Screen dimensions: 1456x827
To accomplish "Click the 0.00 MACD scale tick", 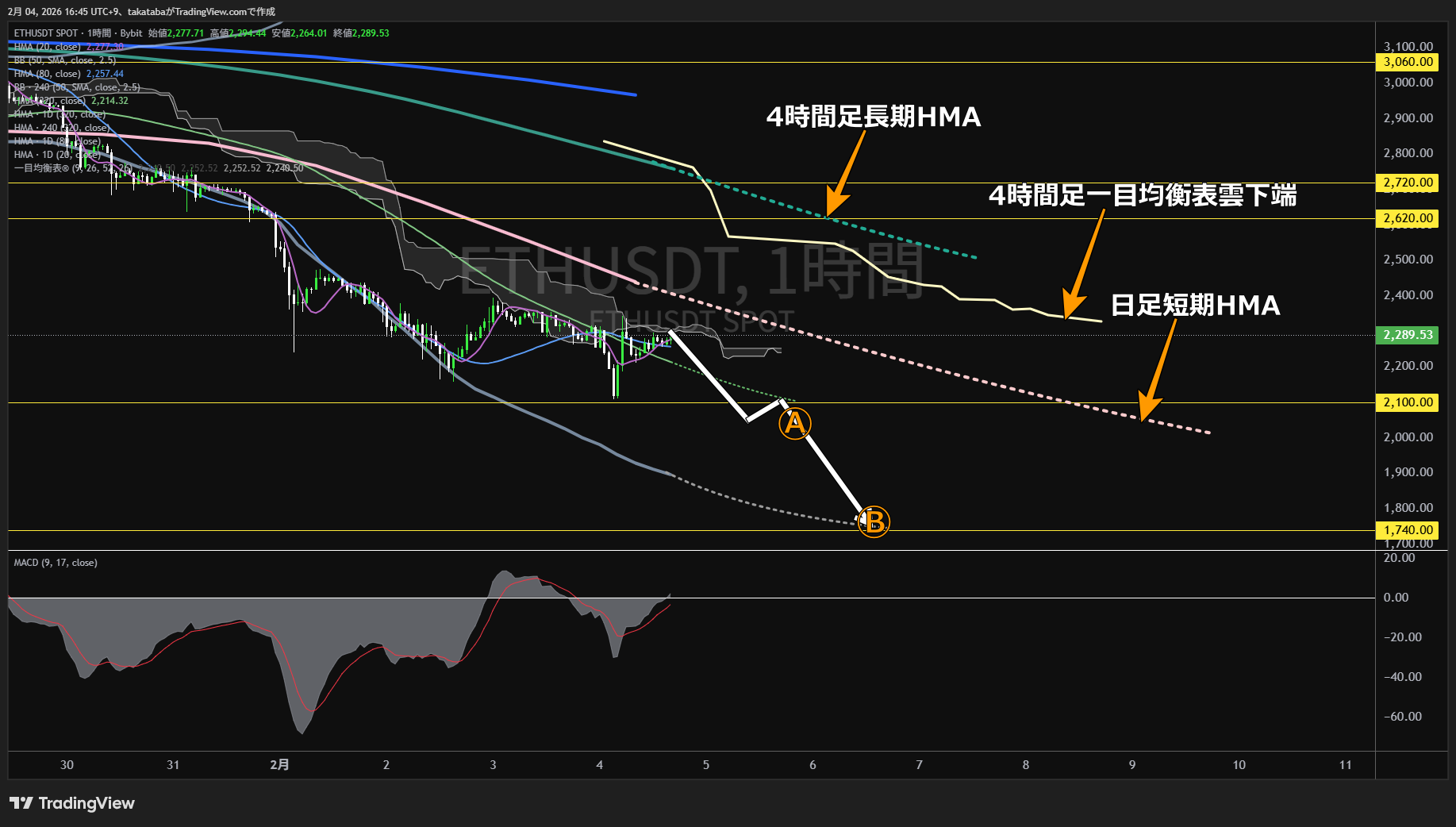I will tap(1396, 598).
